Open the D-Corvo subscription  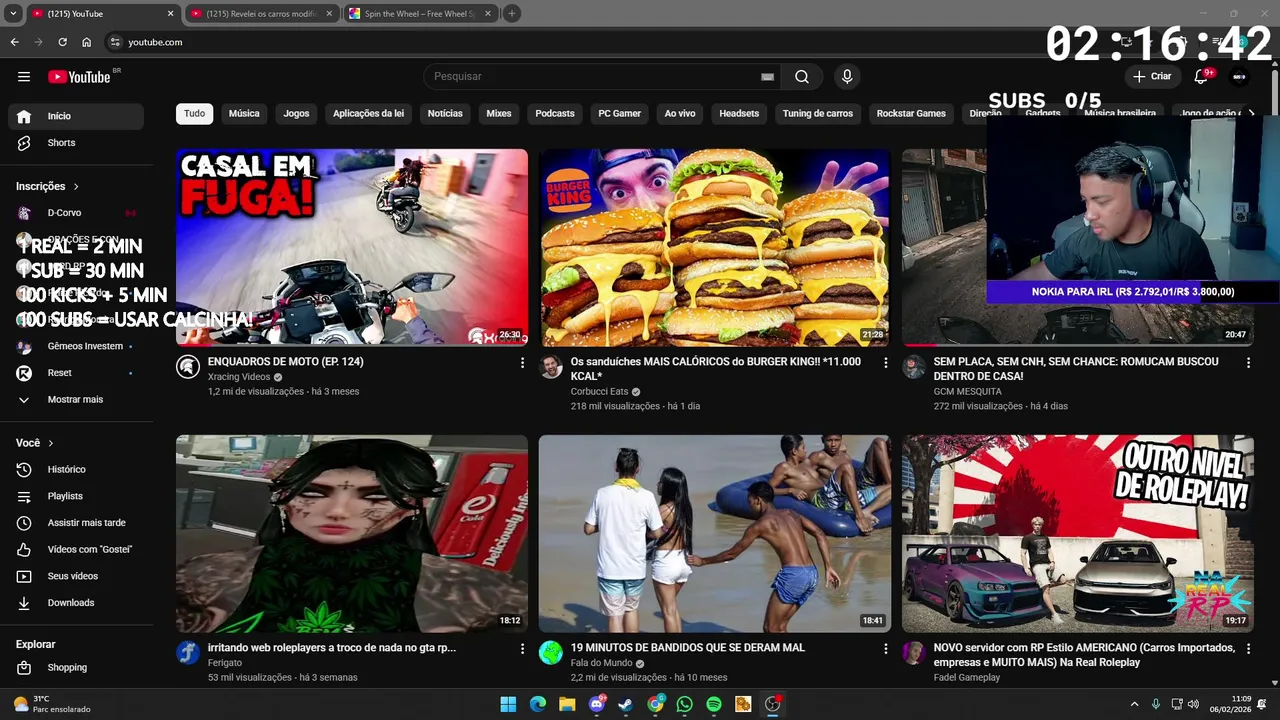coord(76,213)
